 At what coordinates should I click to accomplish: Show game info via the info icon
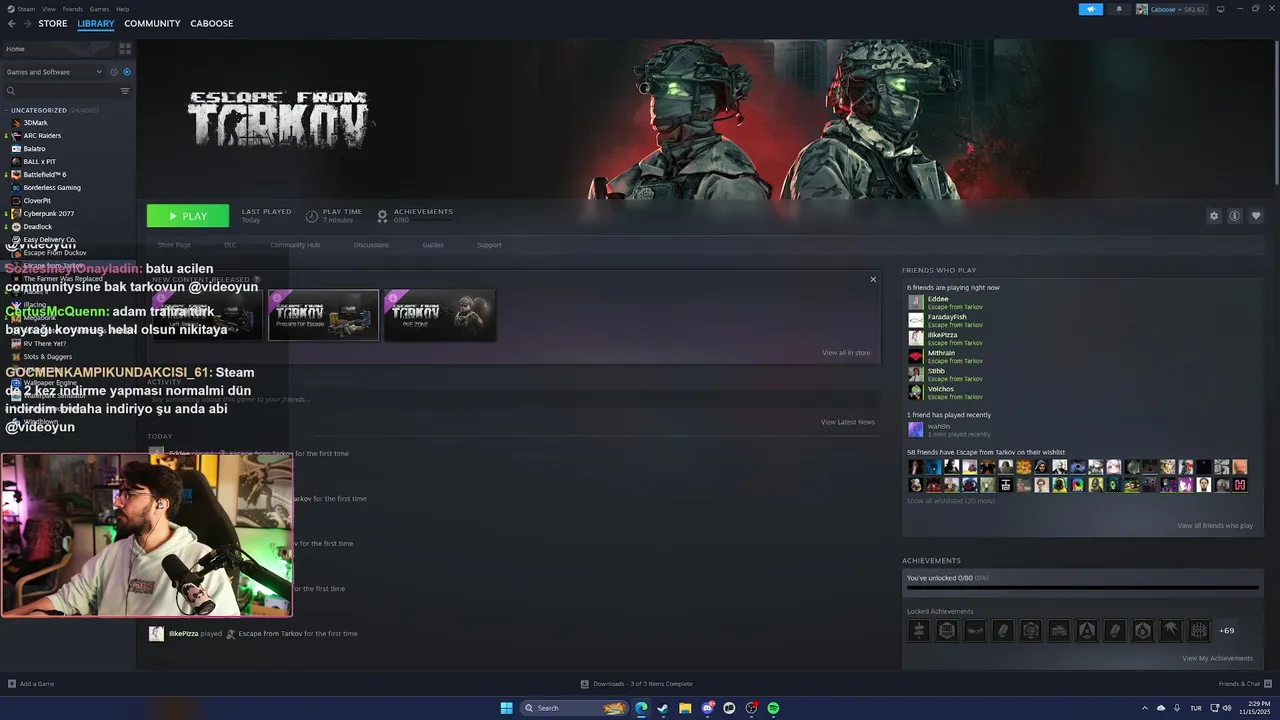(1235, 216)
